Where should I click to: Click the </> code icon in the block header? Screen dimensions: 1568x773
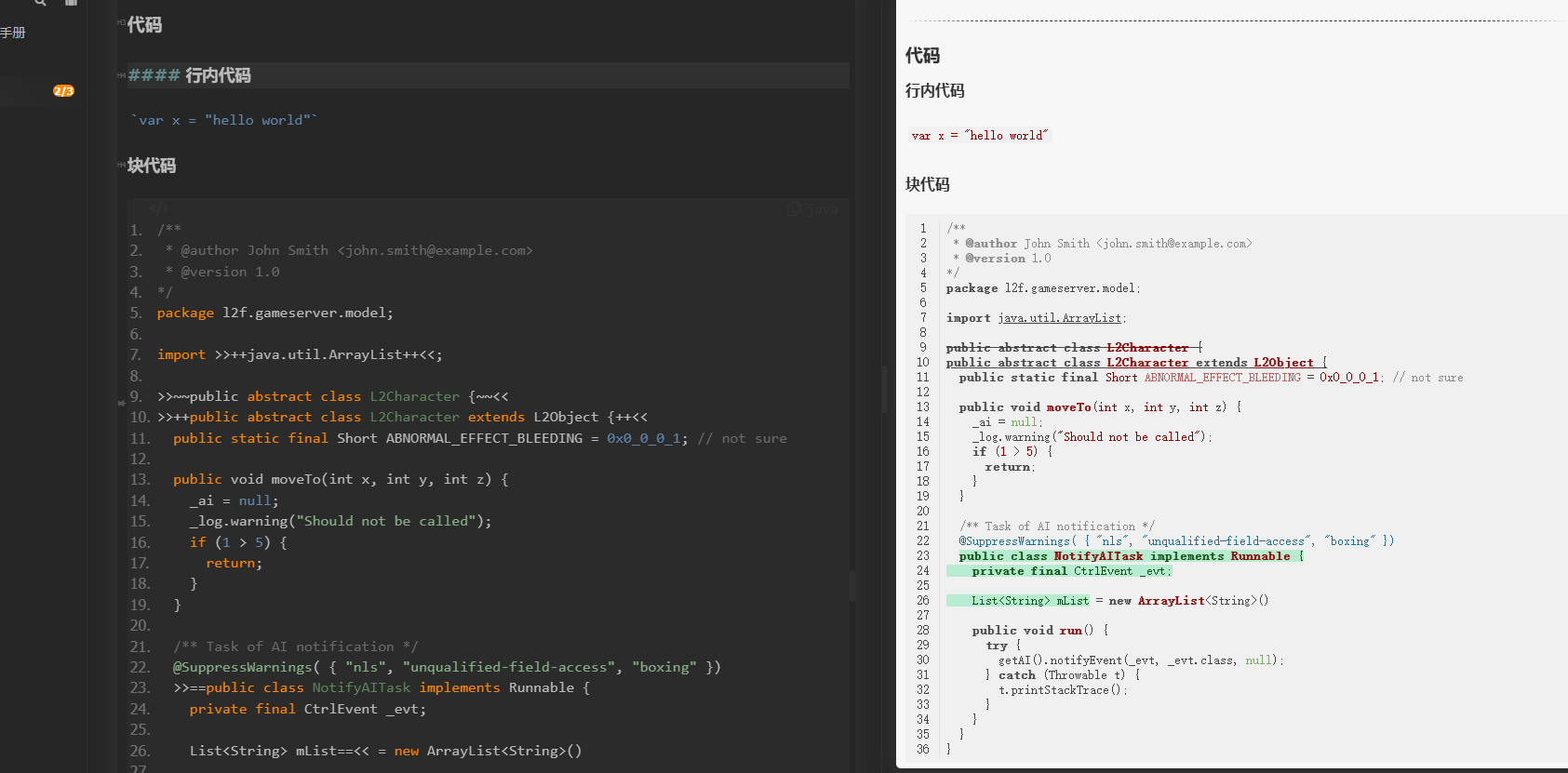tap(159, 208)
